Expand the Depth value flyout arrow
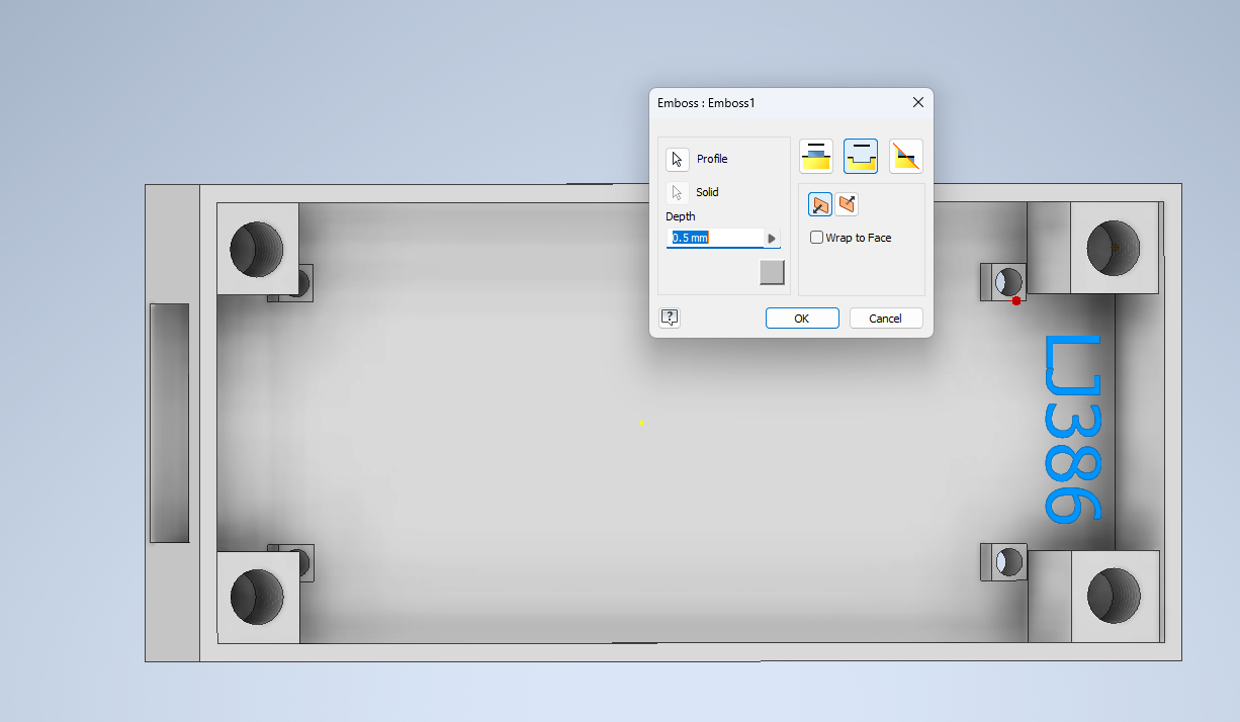Image resolution: width=1240 pixels, height=722 pixels. click(771, 239)
